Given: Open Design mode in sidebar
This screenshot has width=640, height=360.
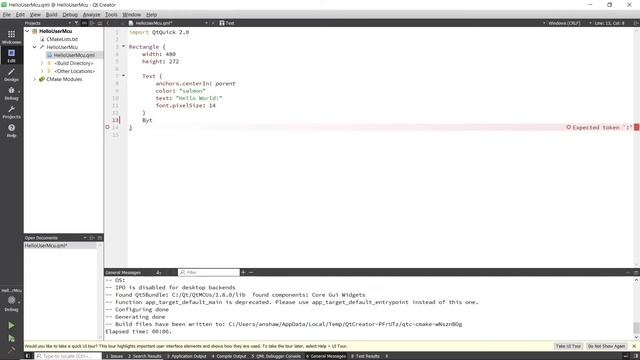Looking at the screenshot, I should pyautogui.click(x=11, y=74).
